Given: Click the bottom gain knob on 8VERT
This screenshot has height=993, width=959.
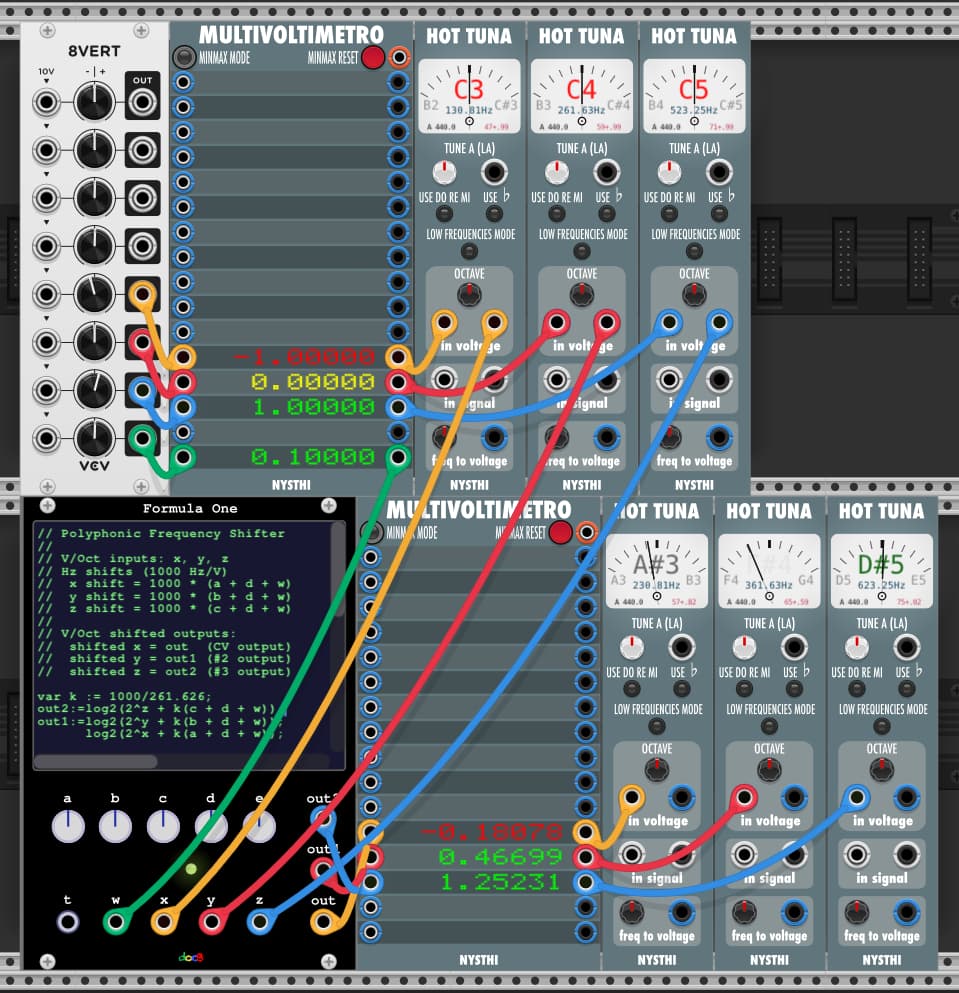Looking at the screenshot, I should click(x=94, y=438).
